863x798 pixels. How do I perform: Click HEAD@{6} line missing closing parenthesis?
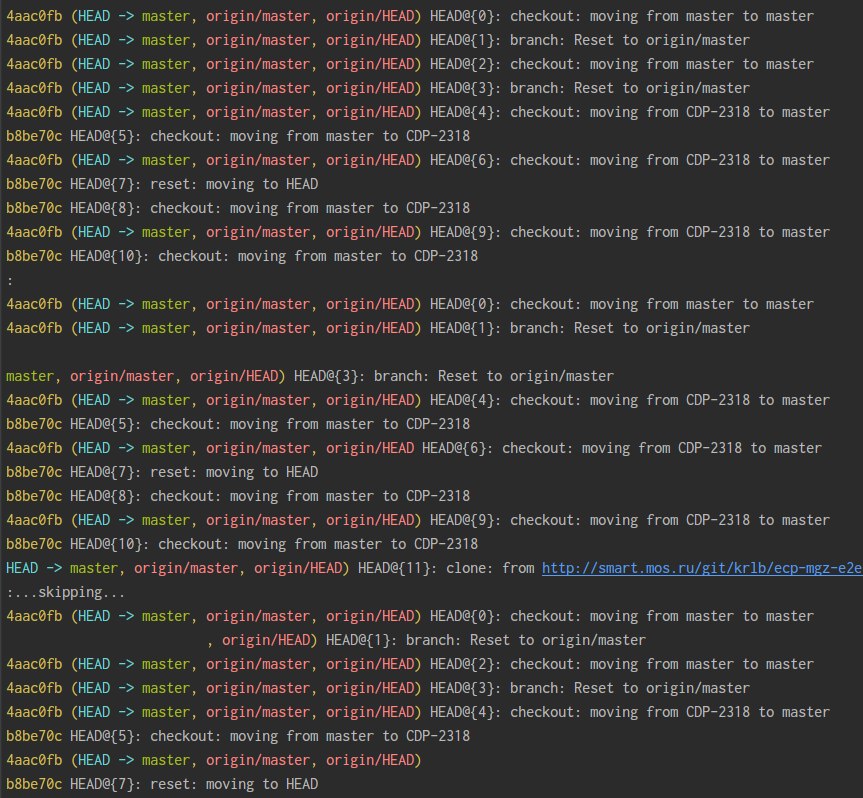click(414, 448)
